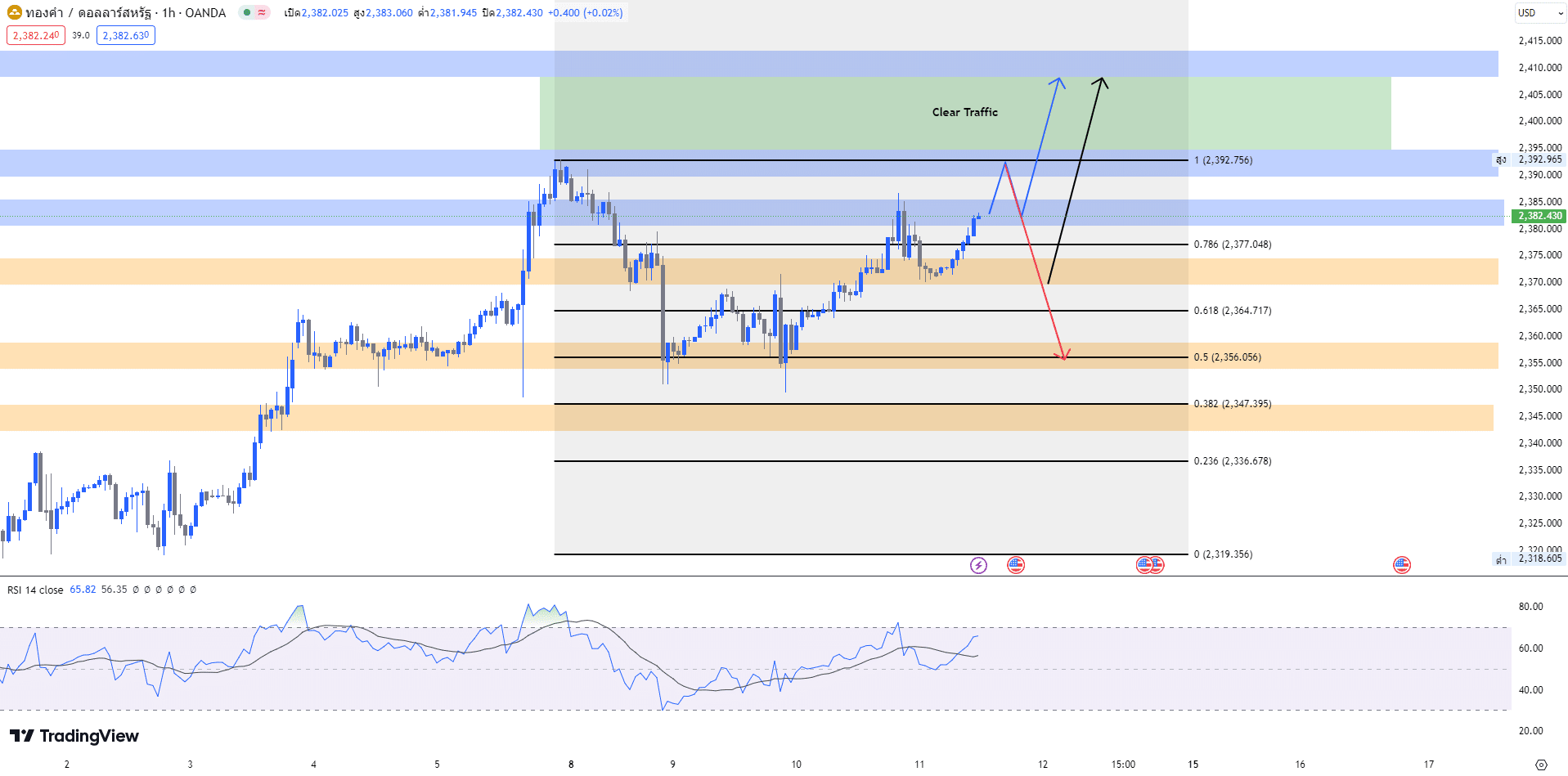
Task: Click the high value 2,383.060
Action: 389,13
